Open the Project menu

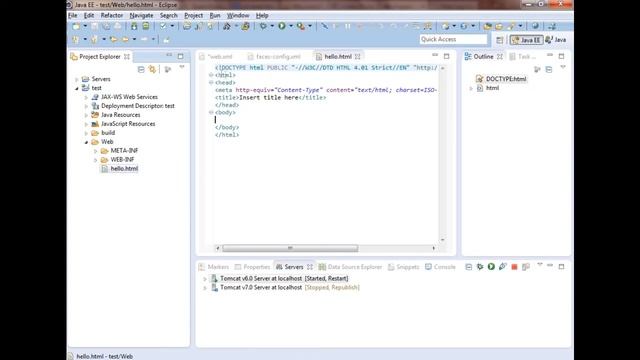click(193, 16)
